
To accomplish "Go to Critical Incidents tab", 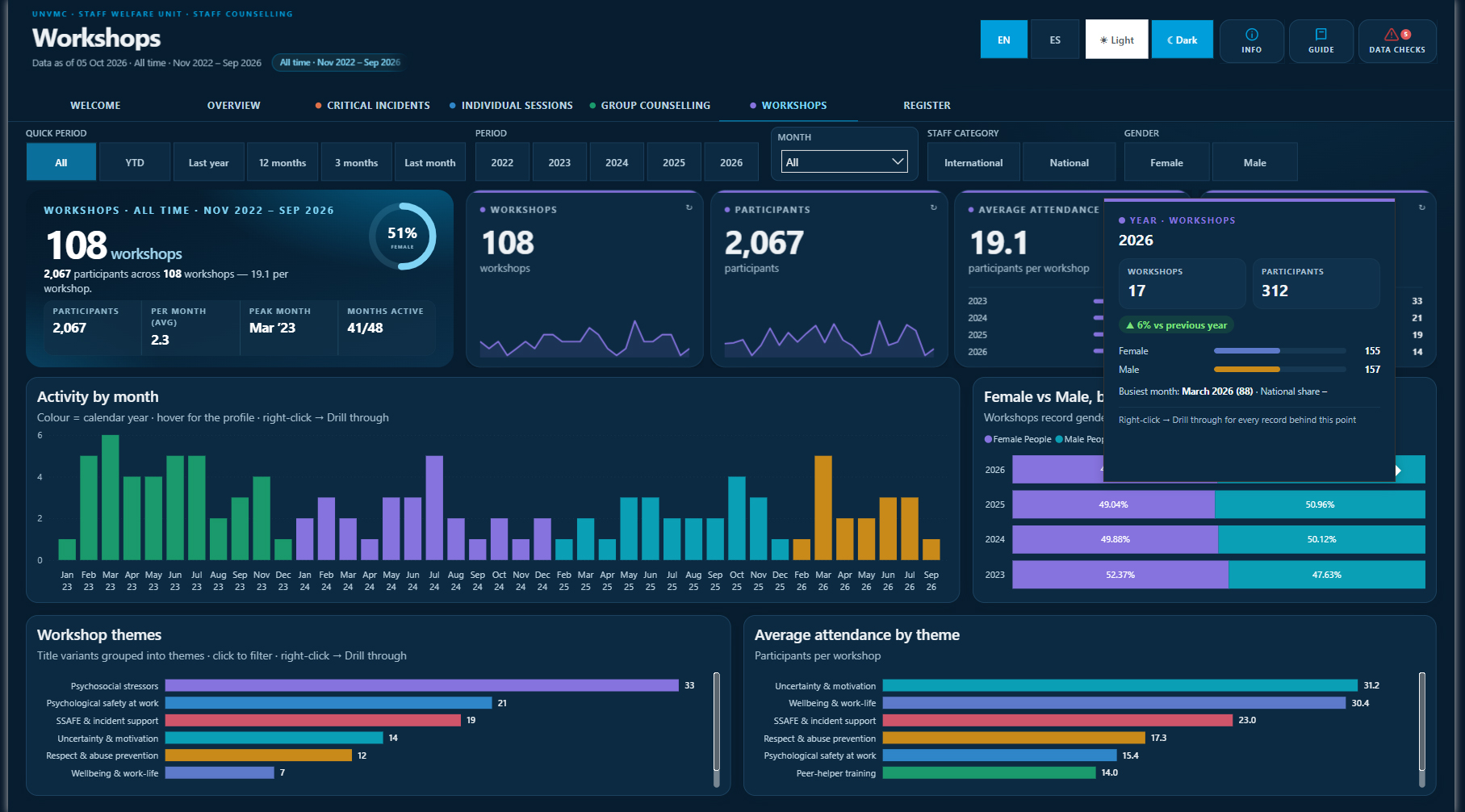I will (373, 106).
